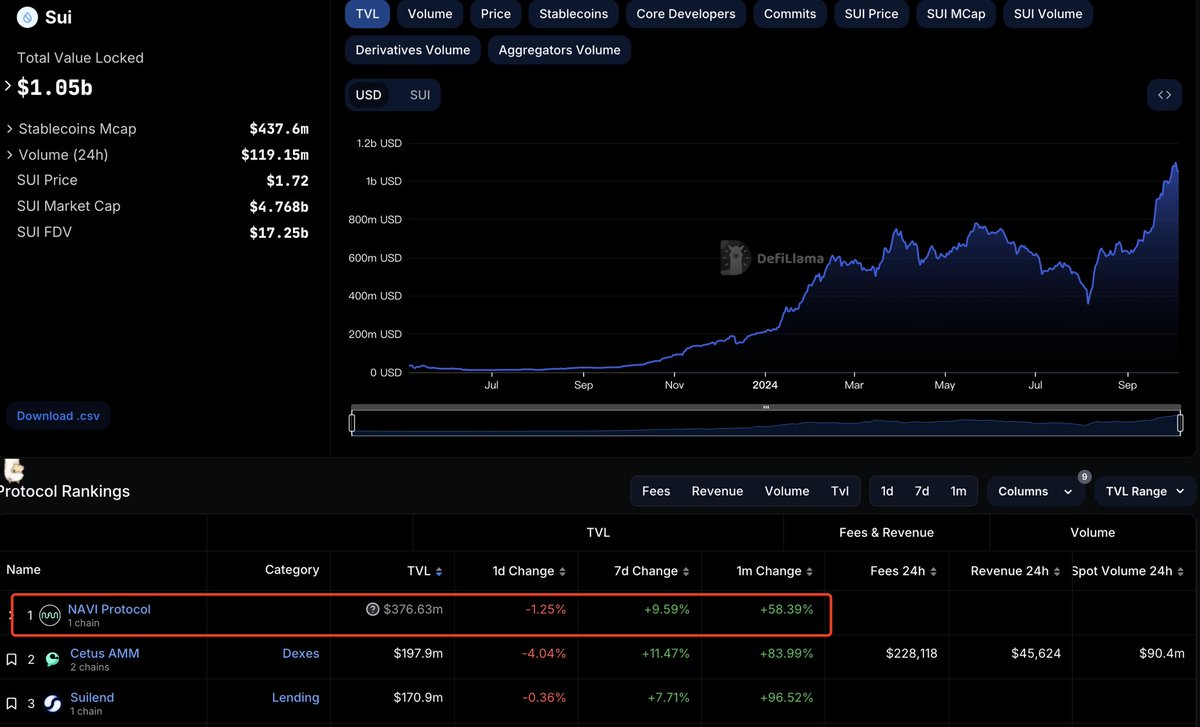
Task: Toggle the TVL chart series
Action: click(x=367, y=14)
